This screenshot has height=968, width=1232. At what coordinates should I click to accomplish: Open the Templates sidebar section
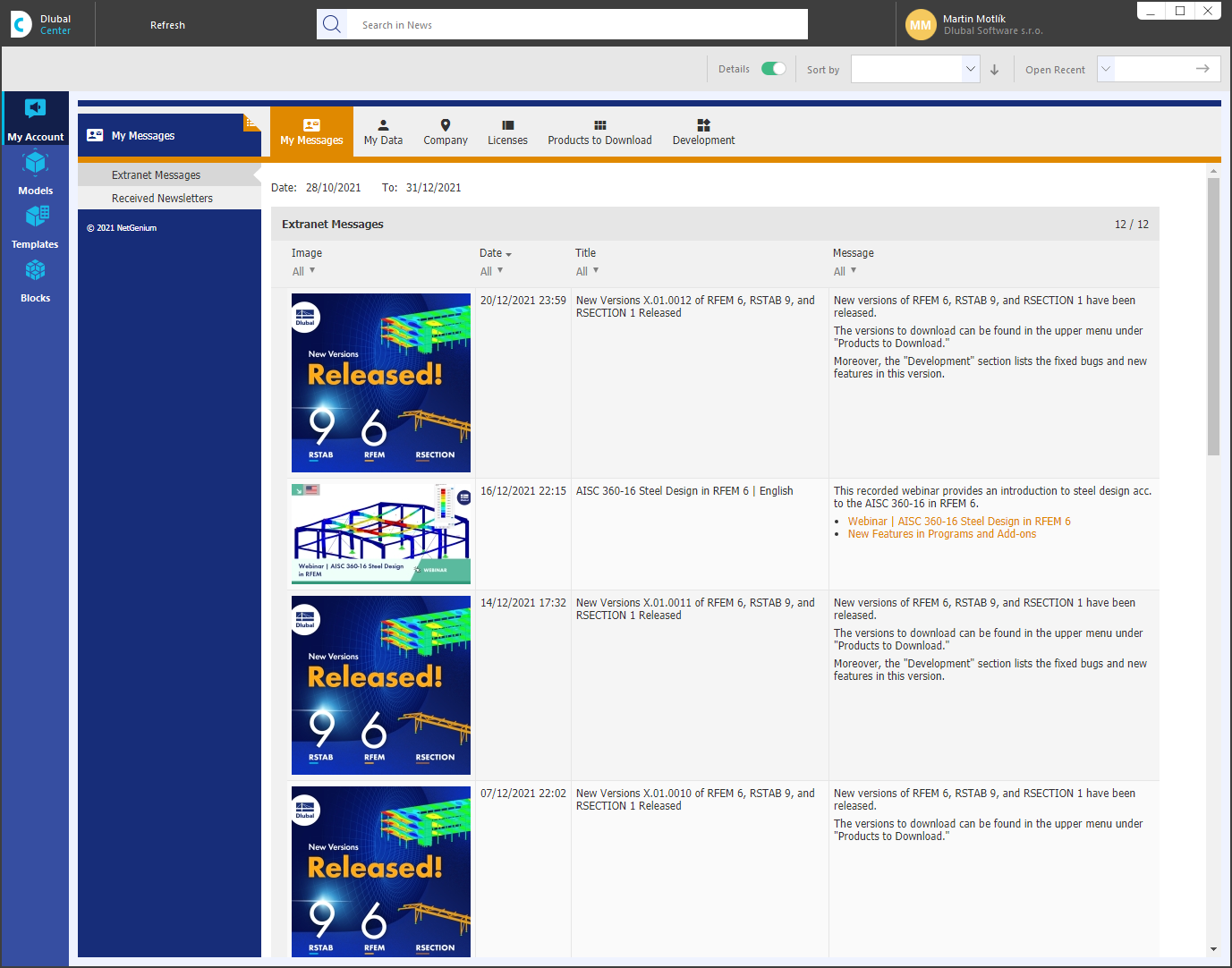click(36, 226)
